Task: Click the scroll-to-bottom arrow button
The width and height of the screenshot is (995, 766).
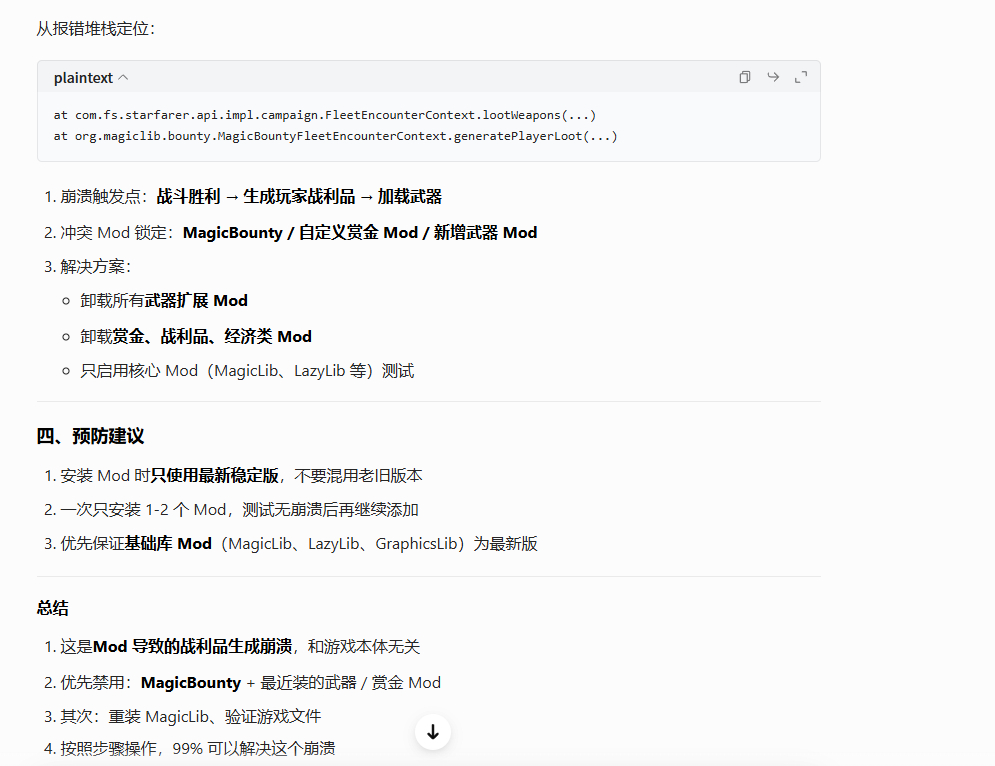Action: coord(433,732)
